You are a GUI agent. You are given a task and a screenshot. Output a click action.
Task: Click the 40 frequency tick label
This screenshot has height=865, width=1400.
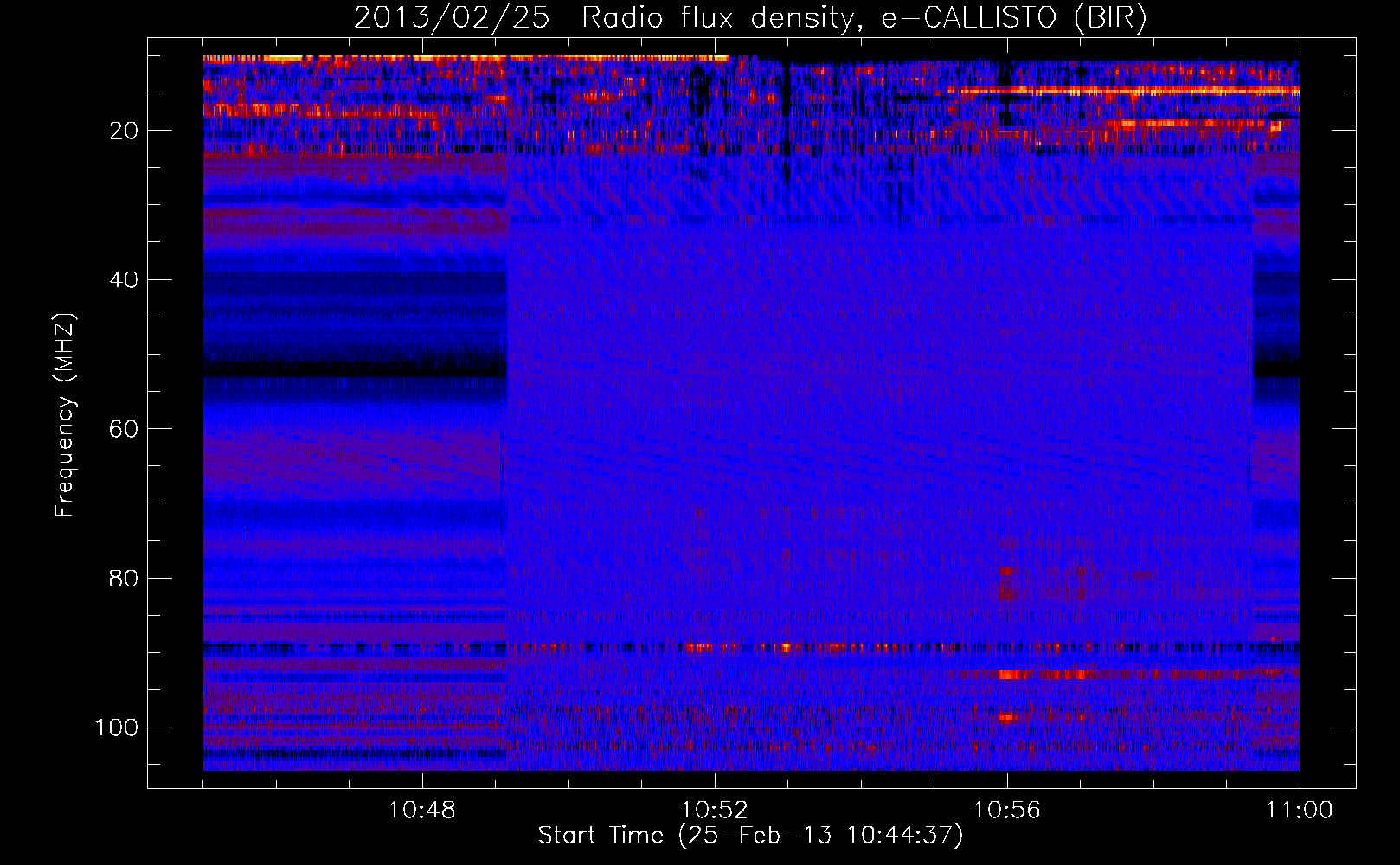125,280
